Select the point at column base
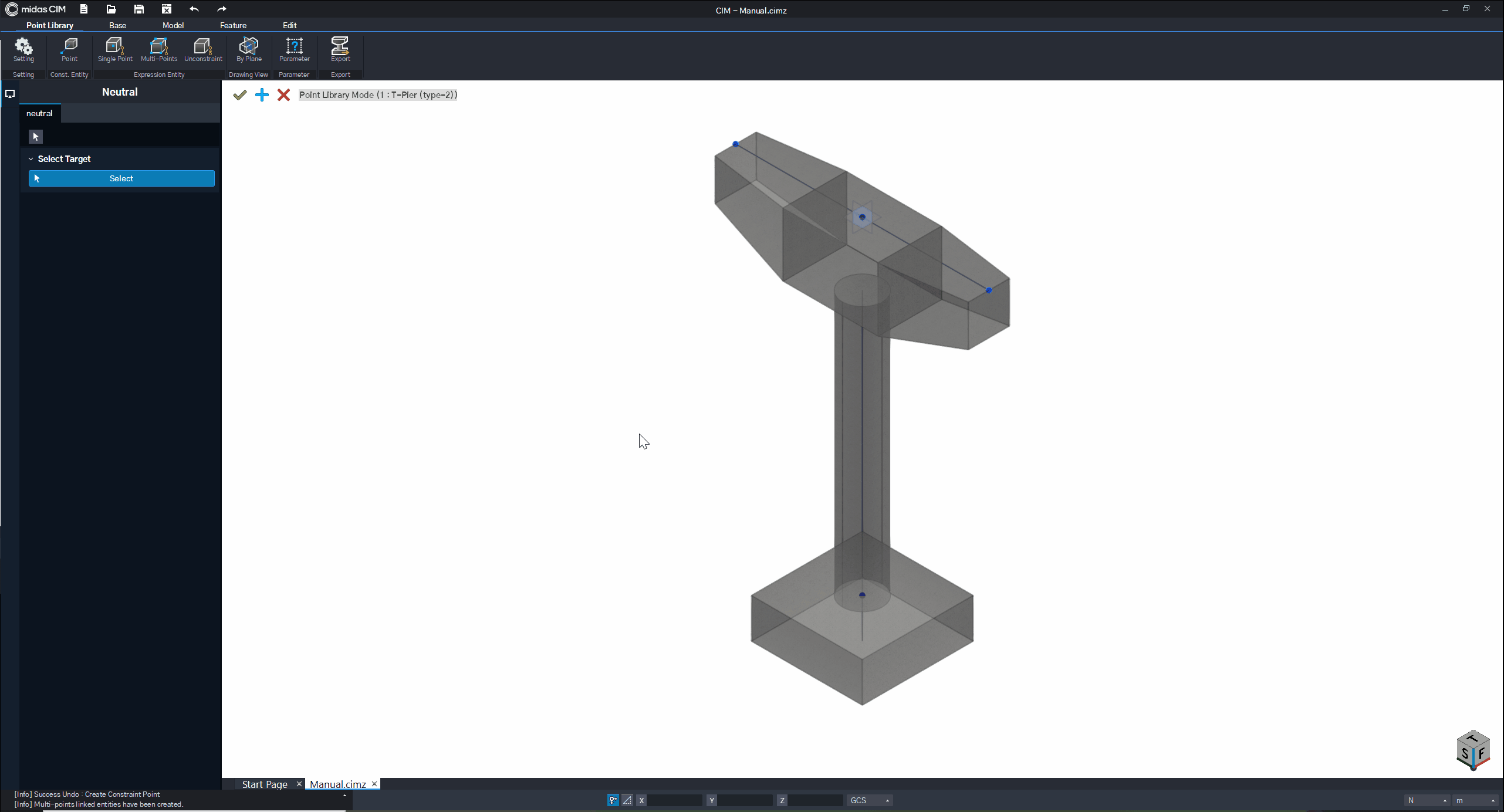Image resolution: width=1504 pixels, height=812 pixels. pyautogui.click(x=862, y=595)
